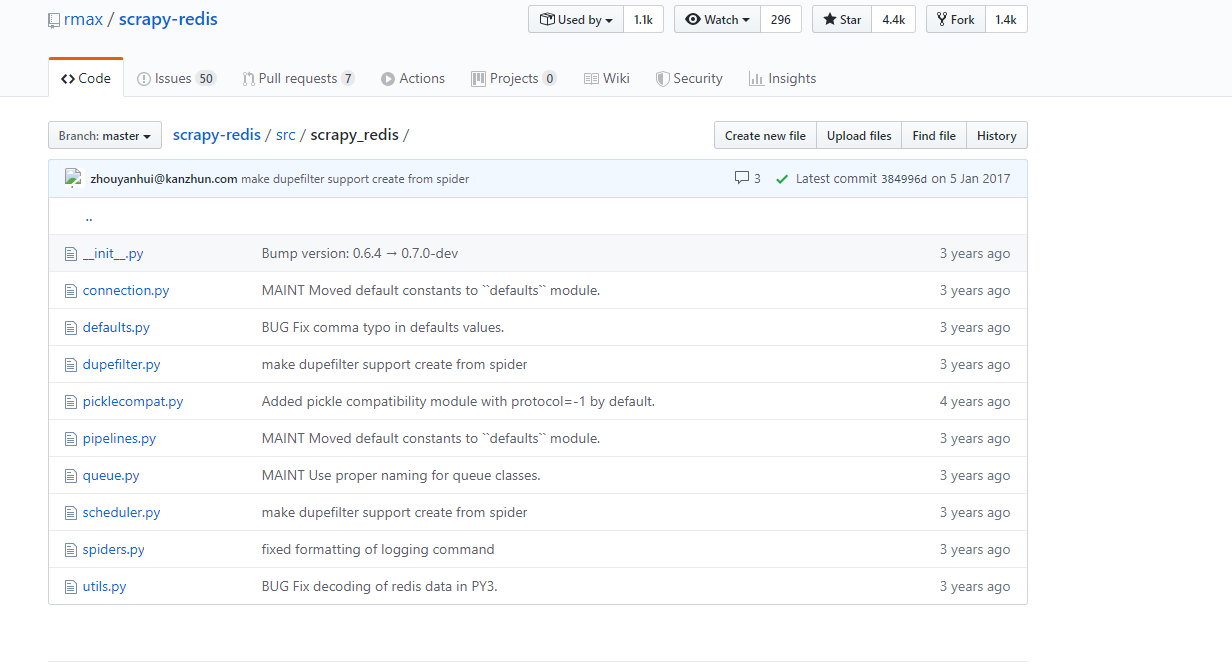This screenshot has height=664, width=1232.
Task: Go to the rmax user profile
Action: [x=83, y=19]
